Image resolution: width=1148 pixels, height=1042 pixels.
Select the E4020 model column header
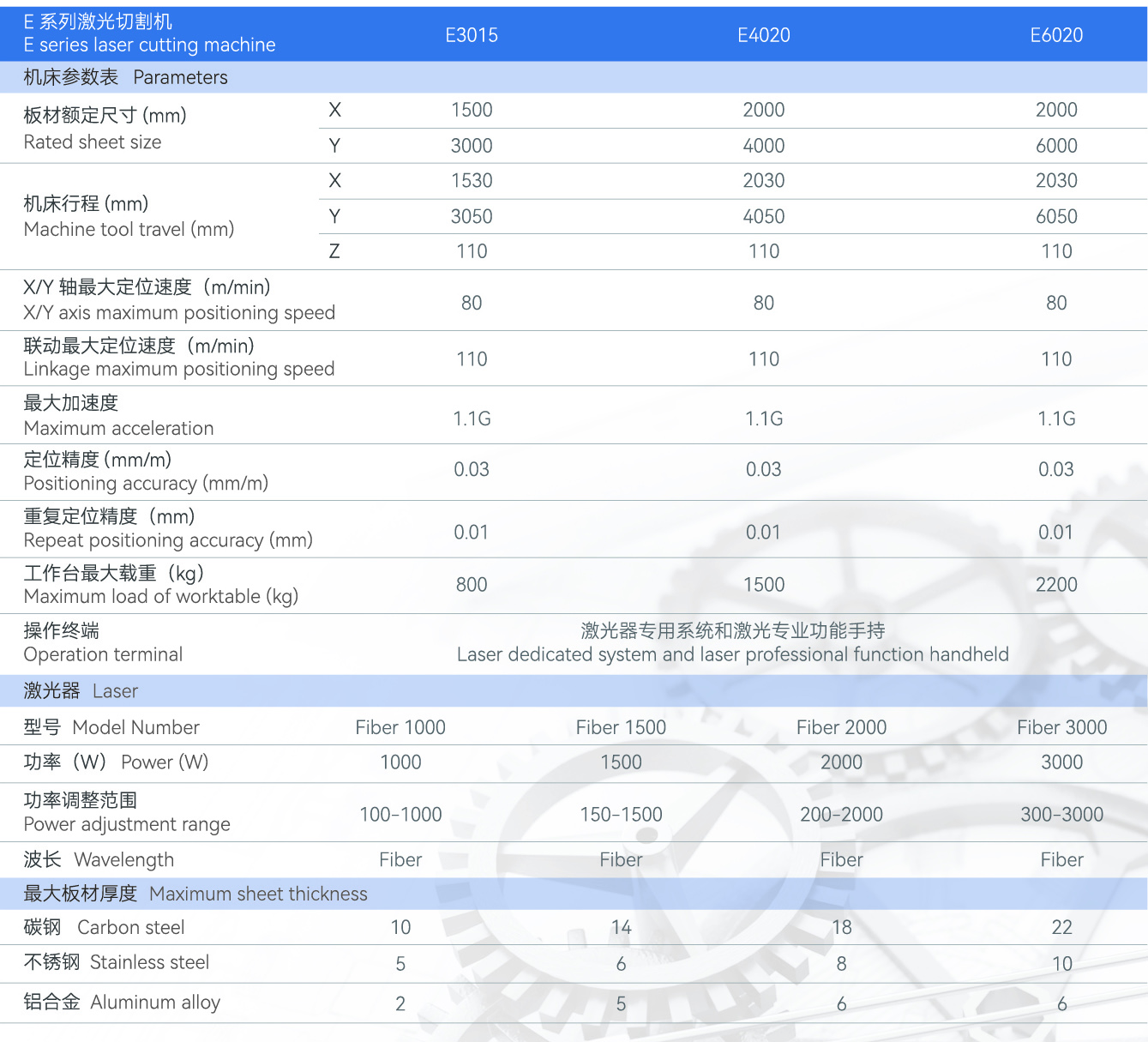coord(763,35)
